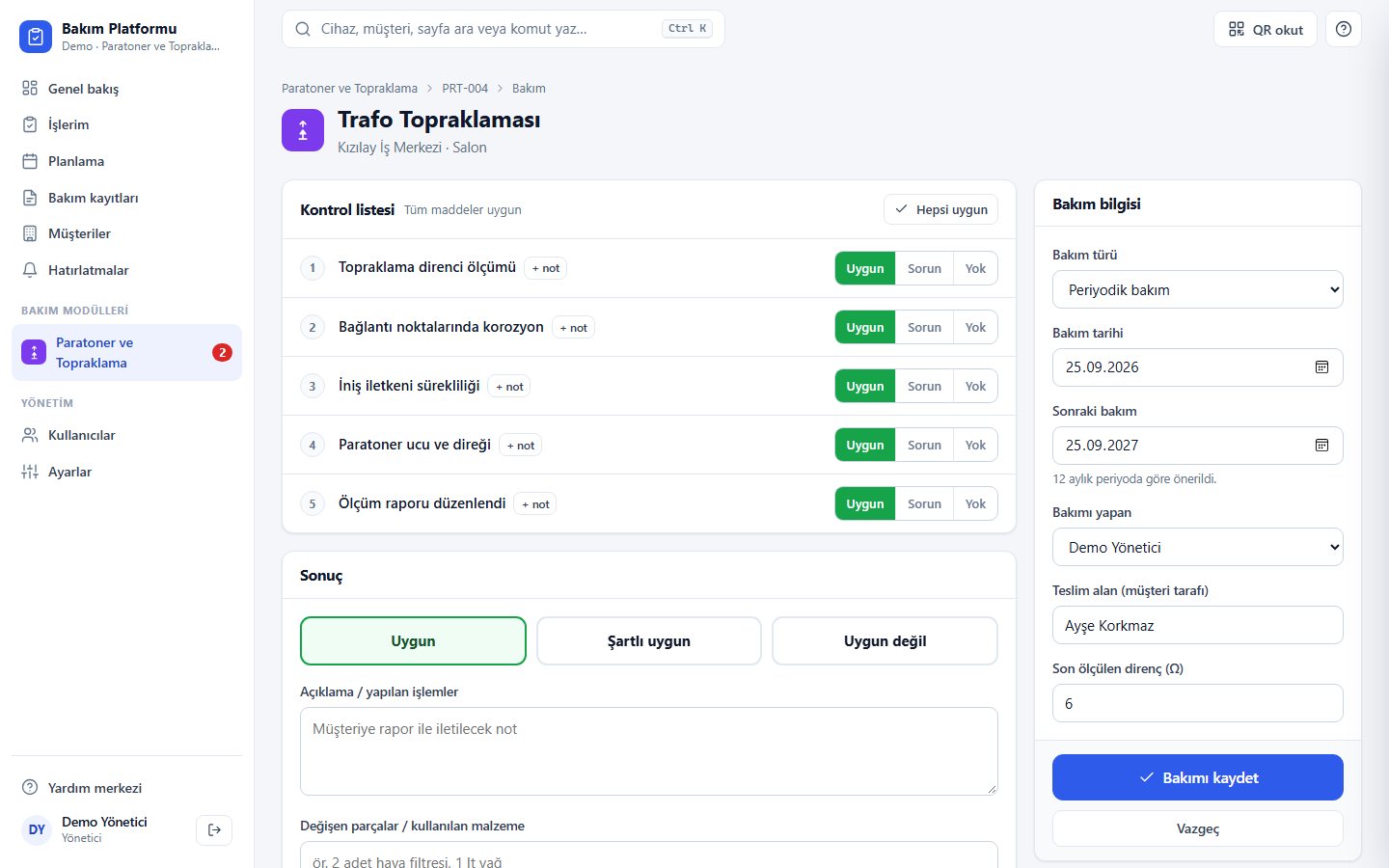Open calendar picker for Bakım tarihi
Screen dimensions: 1389x868
(1321, 367)
